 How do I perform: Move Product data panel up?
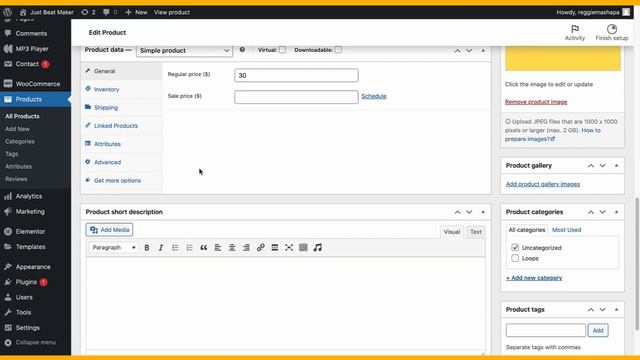pos(458,51)
